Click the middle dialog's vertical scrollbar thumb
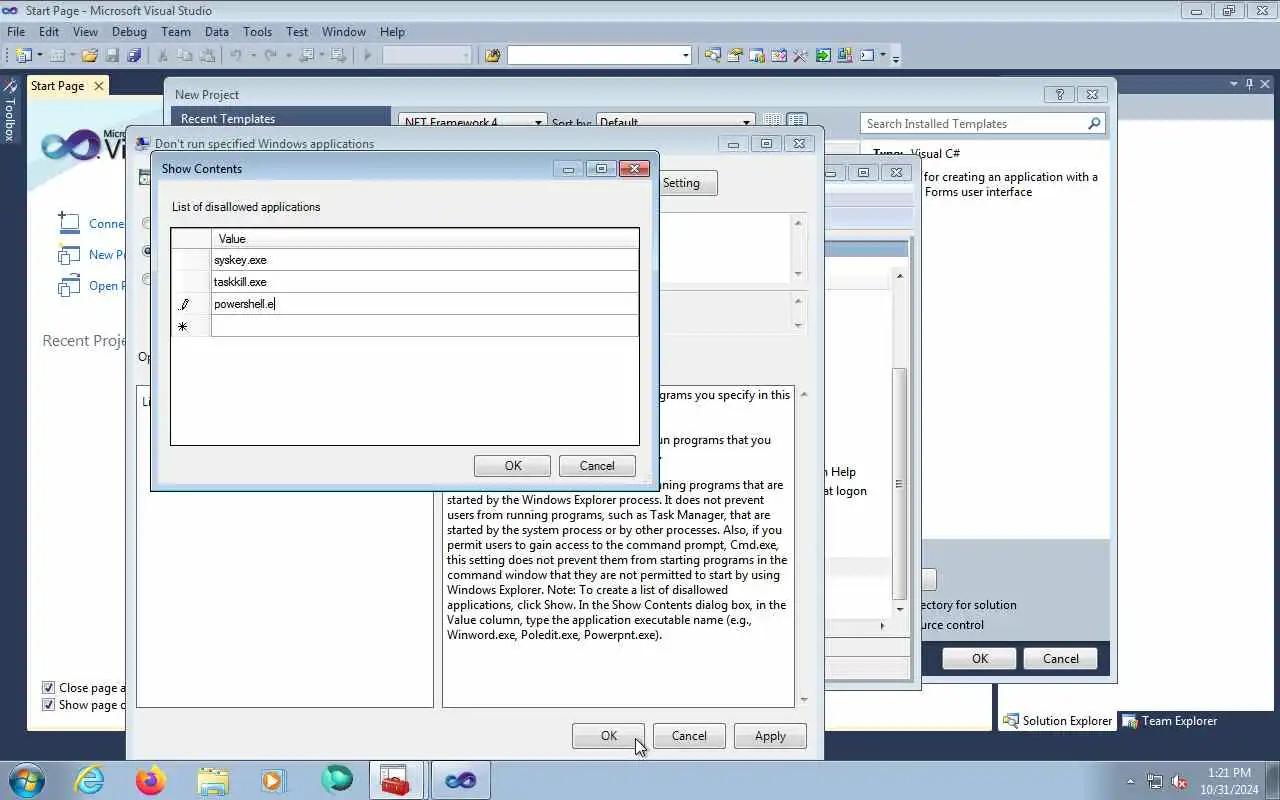This screenshot has width=1280, height=800. 900,484
